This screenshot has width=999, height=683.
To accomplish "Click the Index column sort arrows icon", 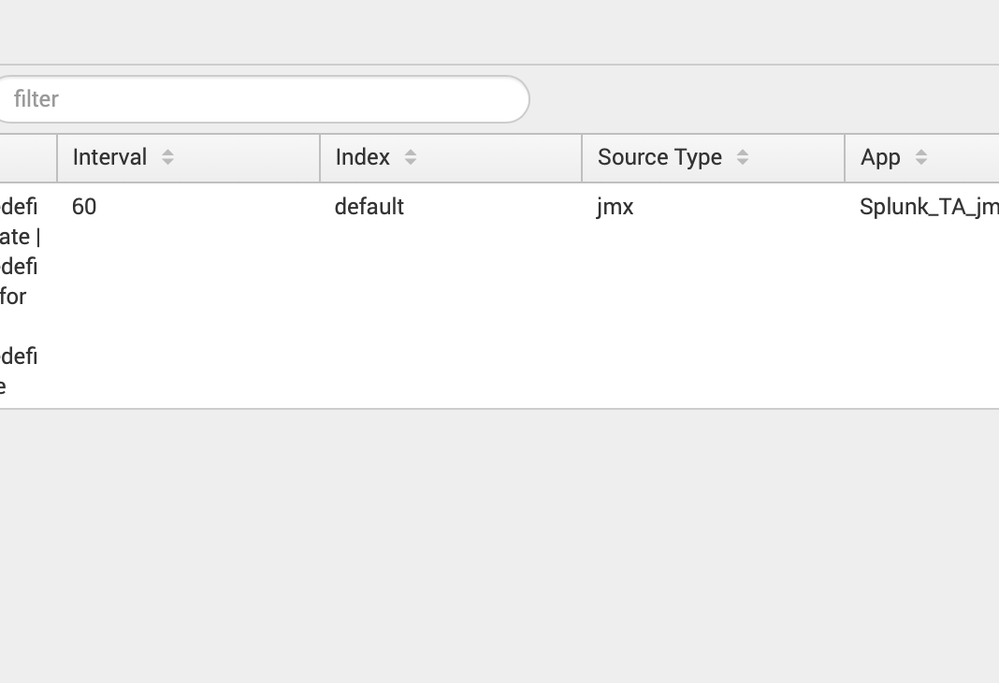I will (x=410, y=157).
